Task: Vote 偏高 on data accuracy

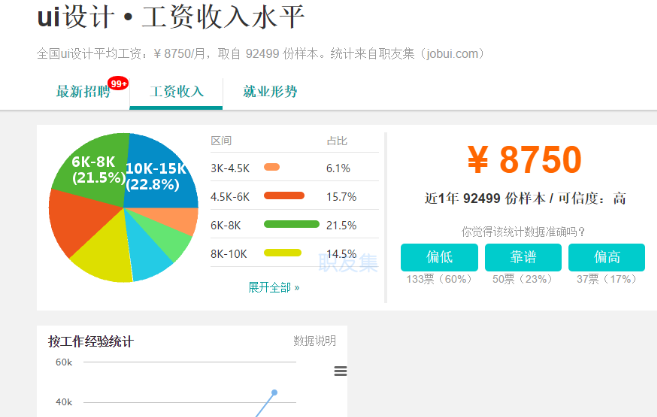Action: coord(606,257)
